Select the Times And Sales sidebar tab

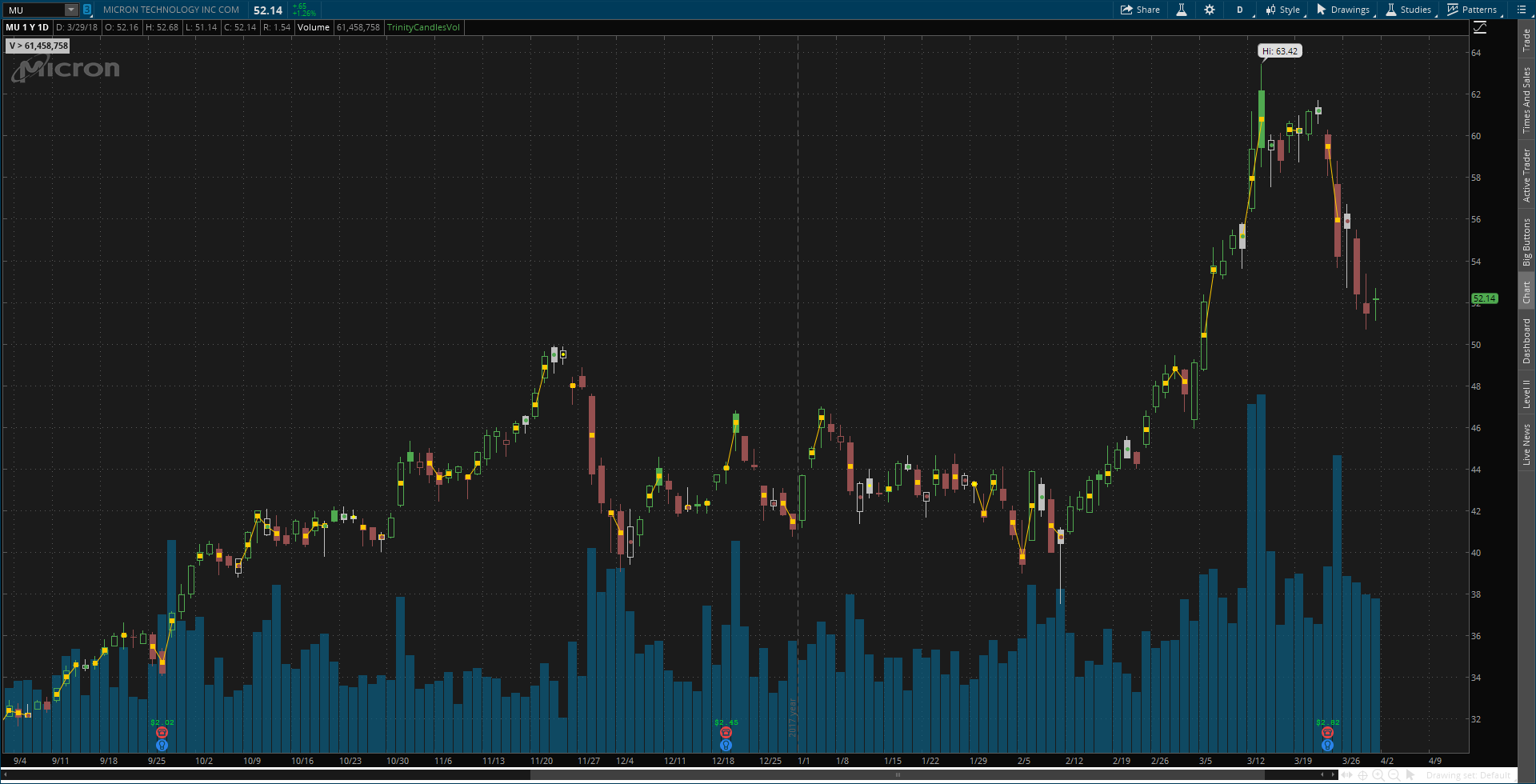[1526, 100]
